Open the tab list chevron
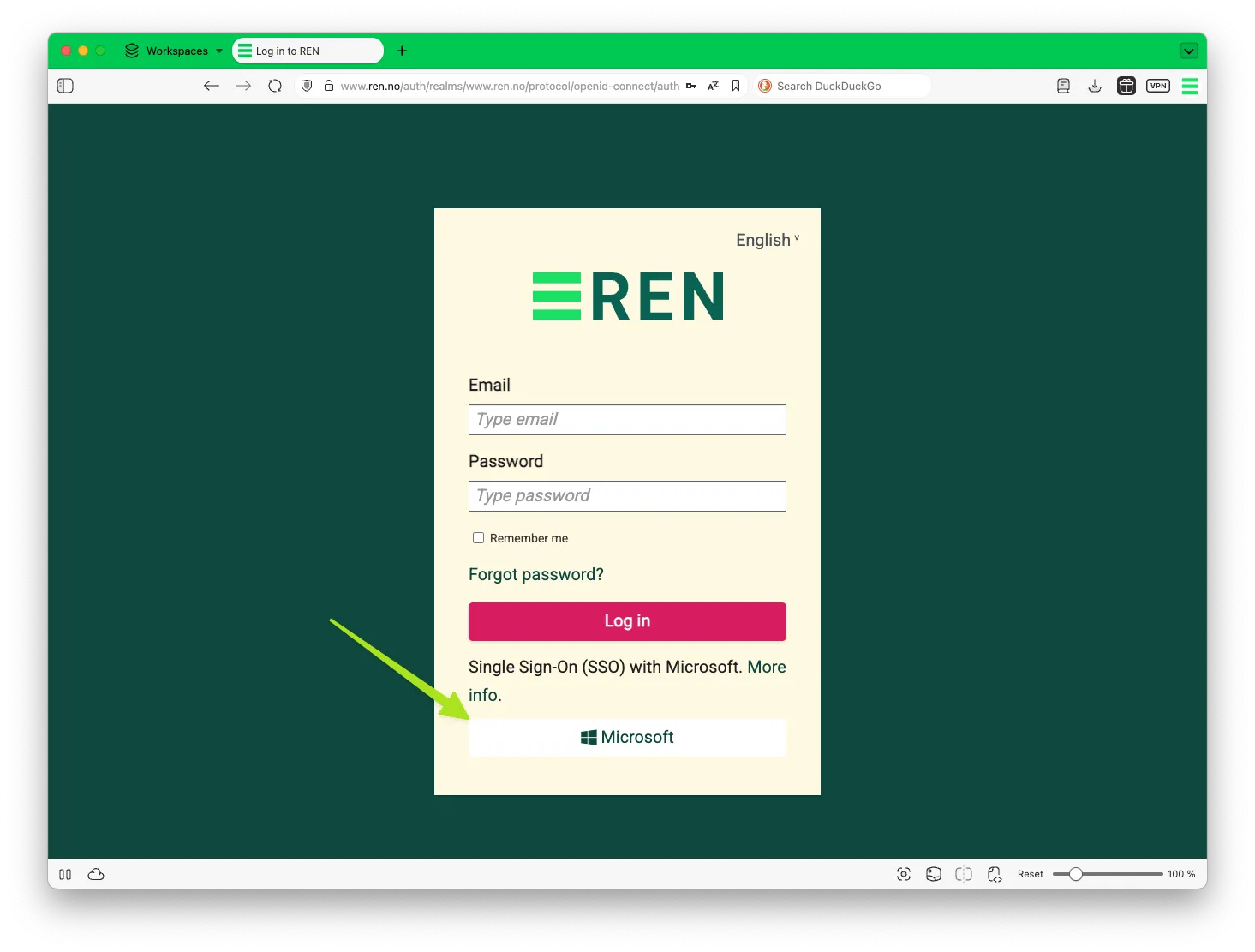This screenshot has height=952, width=1255. pos(1189,51)
